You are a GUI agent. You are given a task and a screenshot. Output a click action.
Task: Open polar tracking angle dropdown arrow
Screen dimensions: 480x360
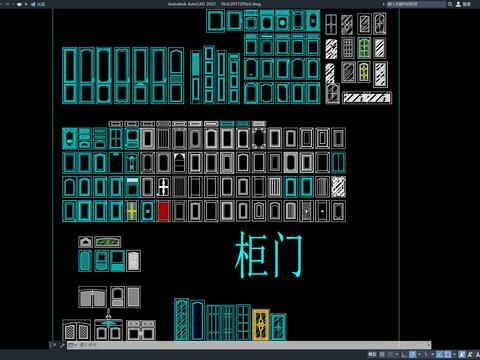[419, 354]
